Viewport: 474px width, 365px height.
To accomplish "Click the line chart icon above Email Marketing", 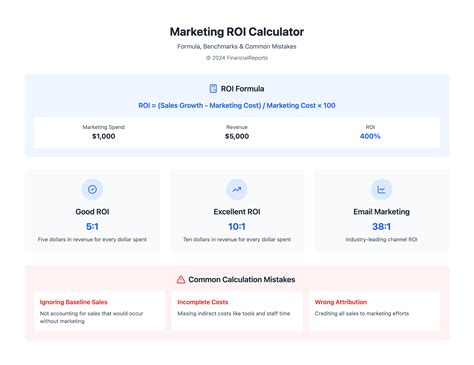I will [x=381, y=189].
